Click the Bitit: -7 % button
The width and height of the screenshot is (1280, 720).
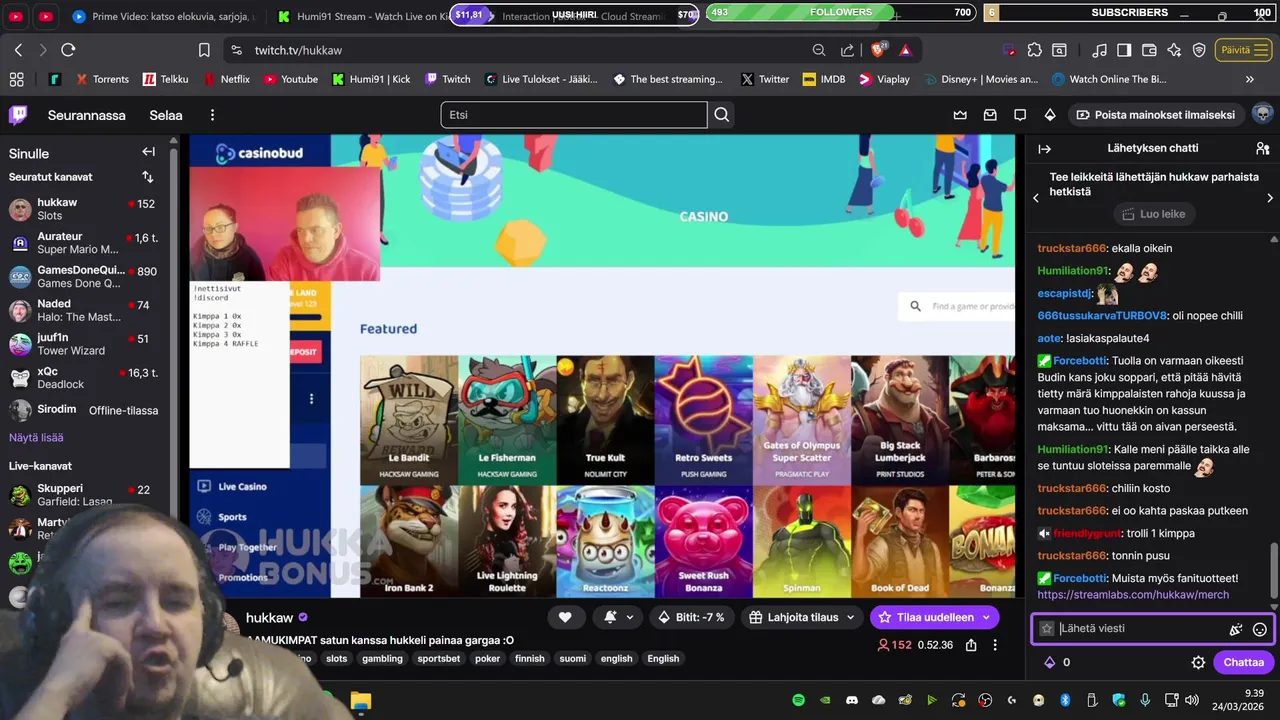point(692,617)
